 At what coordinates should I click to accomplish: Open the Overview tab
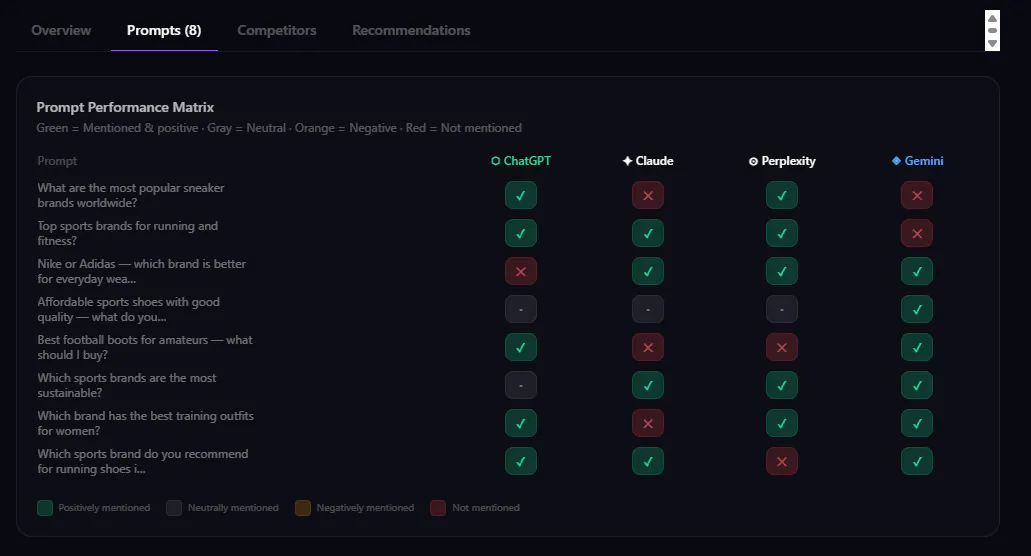[x=61, y=30]
